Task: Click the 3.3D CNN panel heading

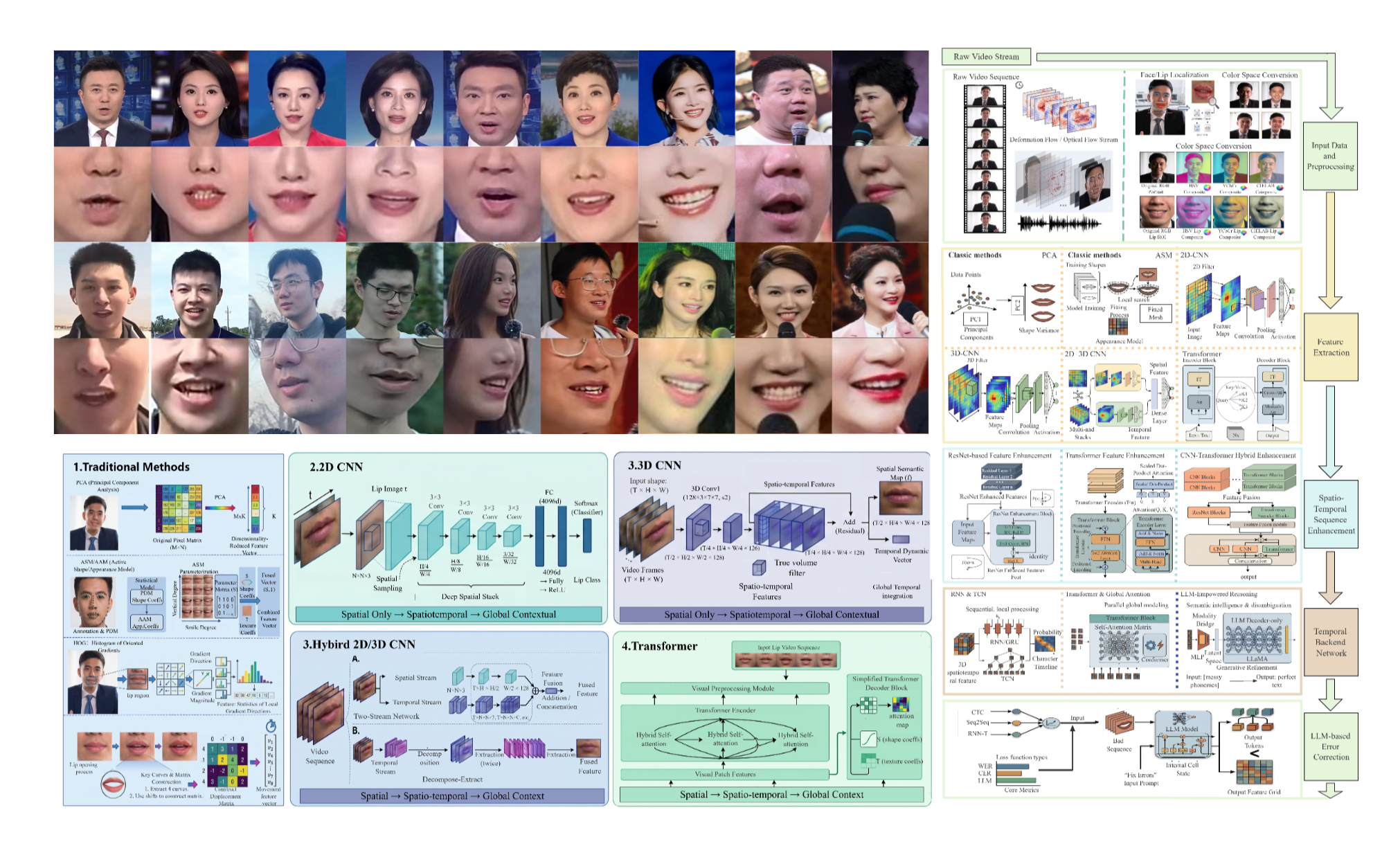Action: (654, 465)
